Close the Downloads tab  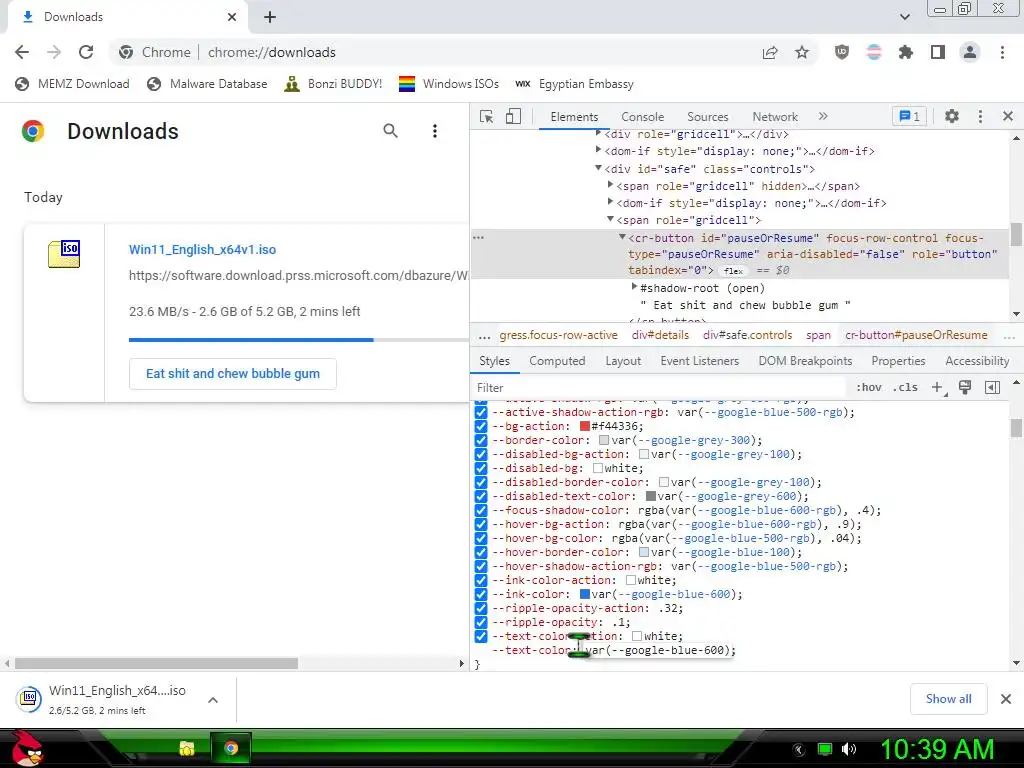click(232, 17)
